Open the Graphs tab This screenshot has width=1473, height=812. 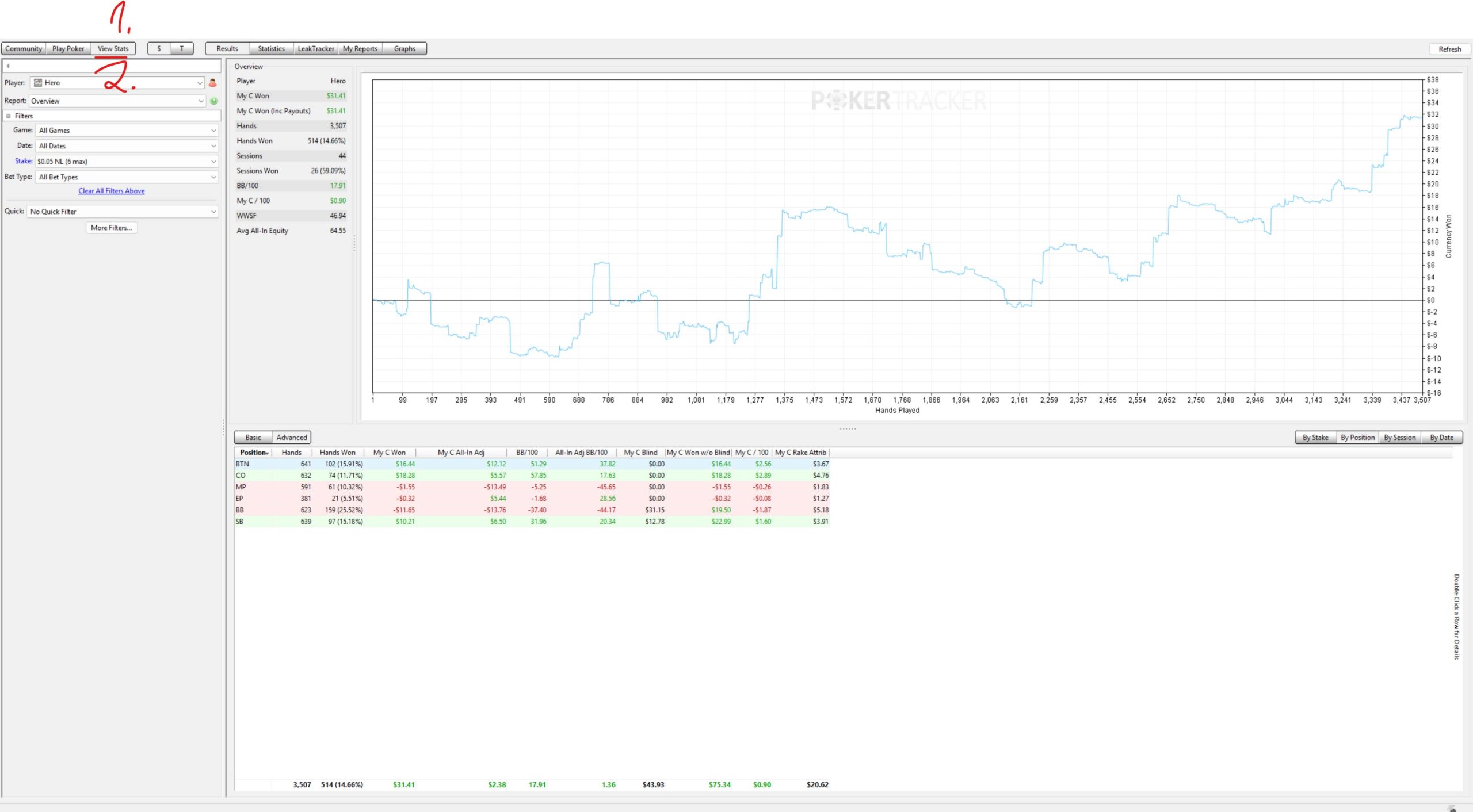[404, 49]
